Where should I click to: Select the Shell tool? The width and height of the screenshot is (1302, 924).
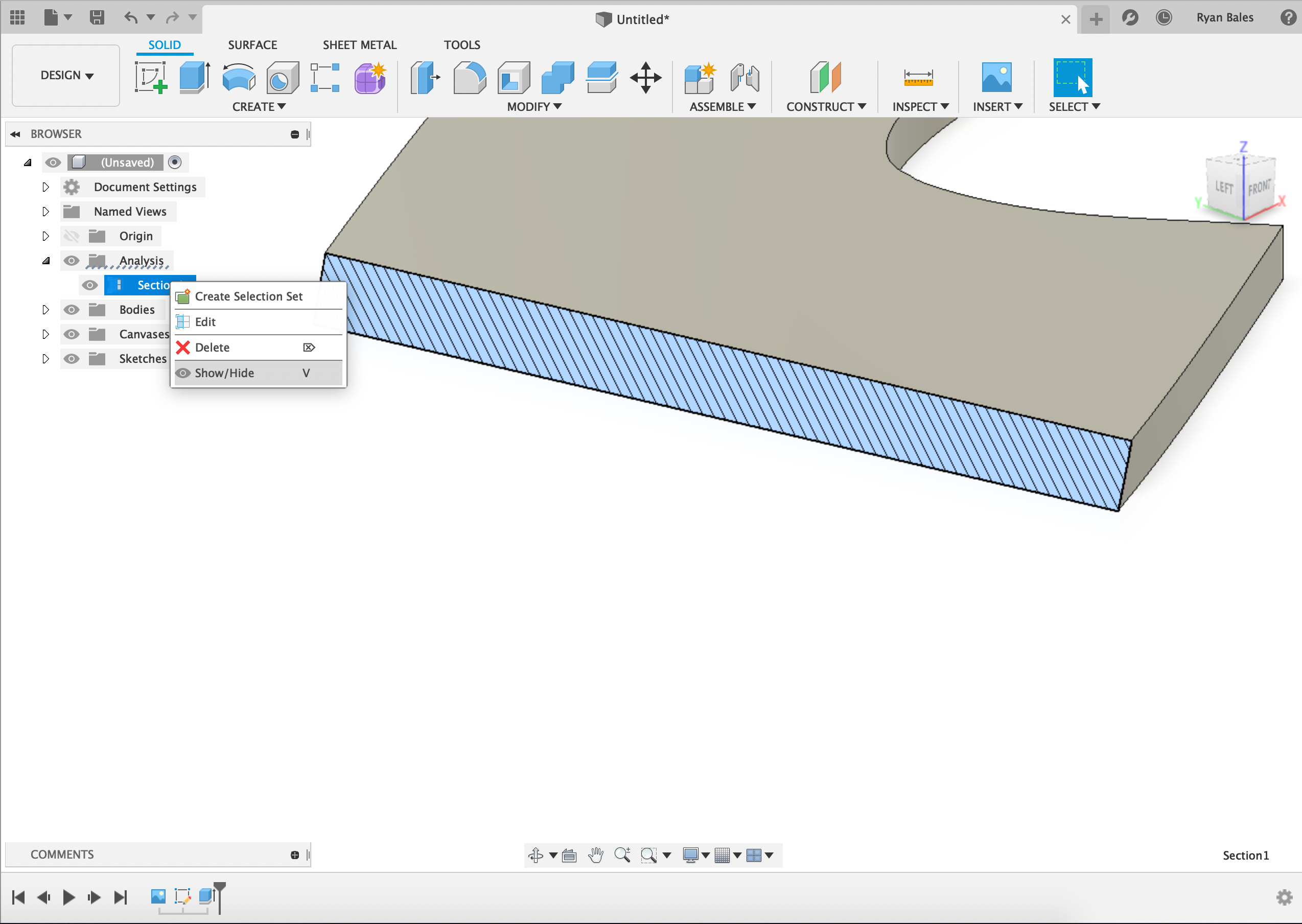(x=514, y=77)
